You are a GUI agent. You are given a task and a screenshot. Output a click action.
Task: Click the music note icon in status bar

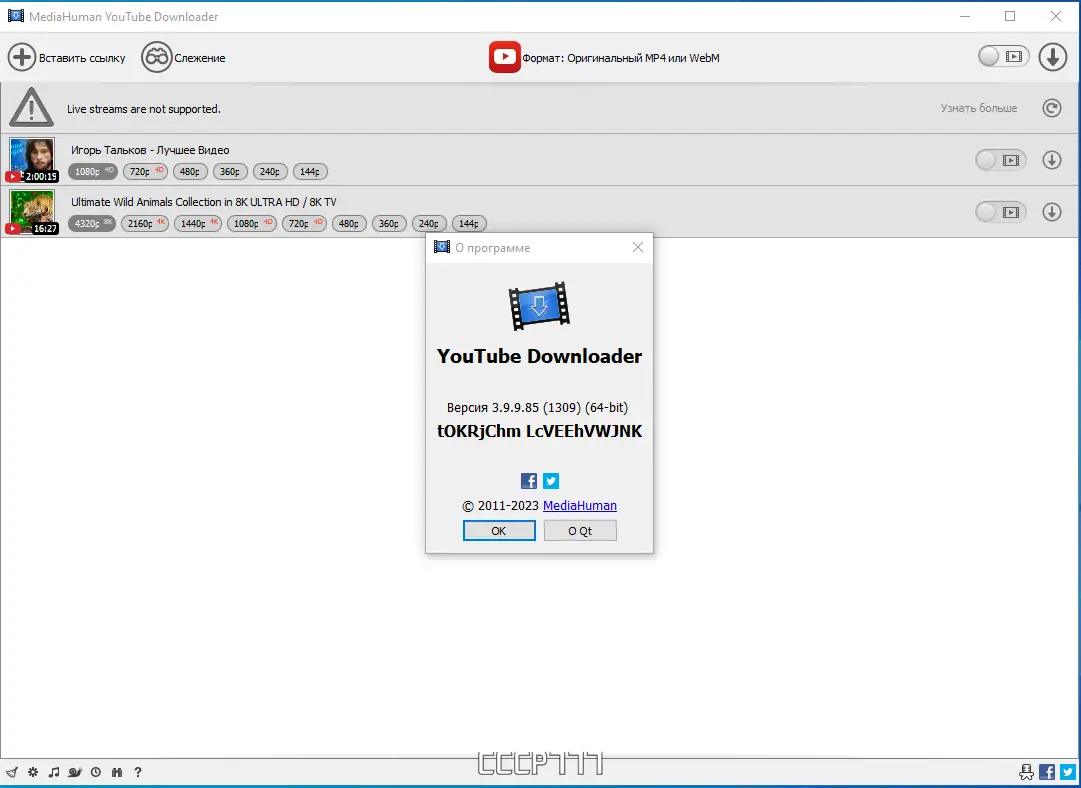tap(54, 772)
